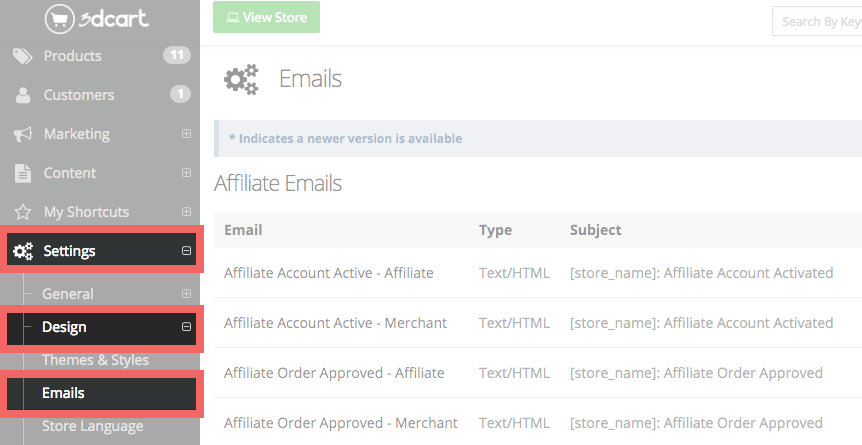Click the Email column header
The width and height of the screenshot is (862, 445).
[243, 230]
